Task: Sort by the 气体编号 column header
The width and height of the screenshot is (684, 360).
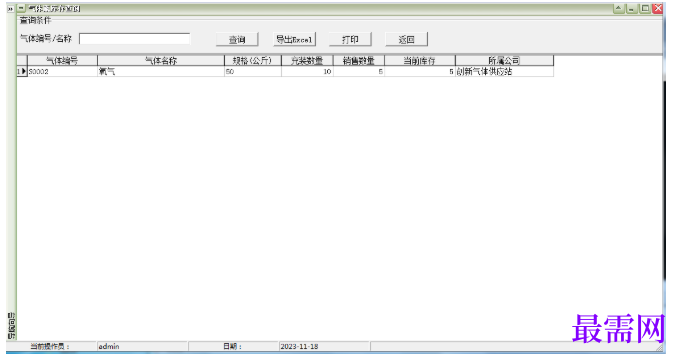Action: tap(62, 61)
